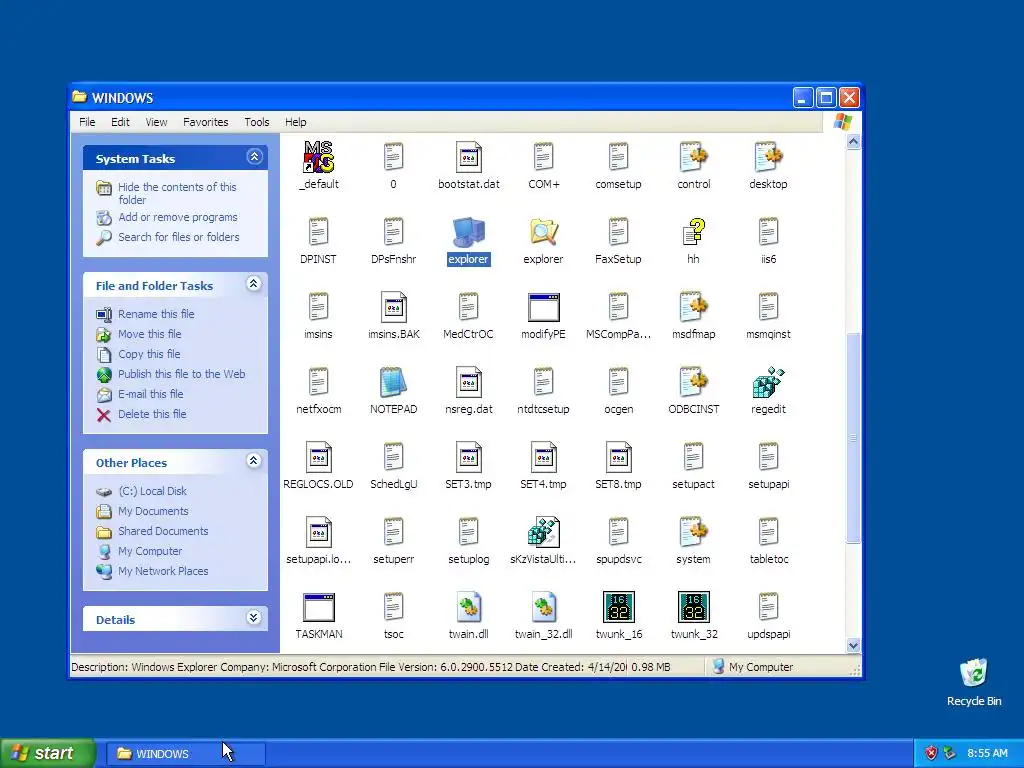Select the twain.dll file icon

pyautogui.click(x=468, y=607)
